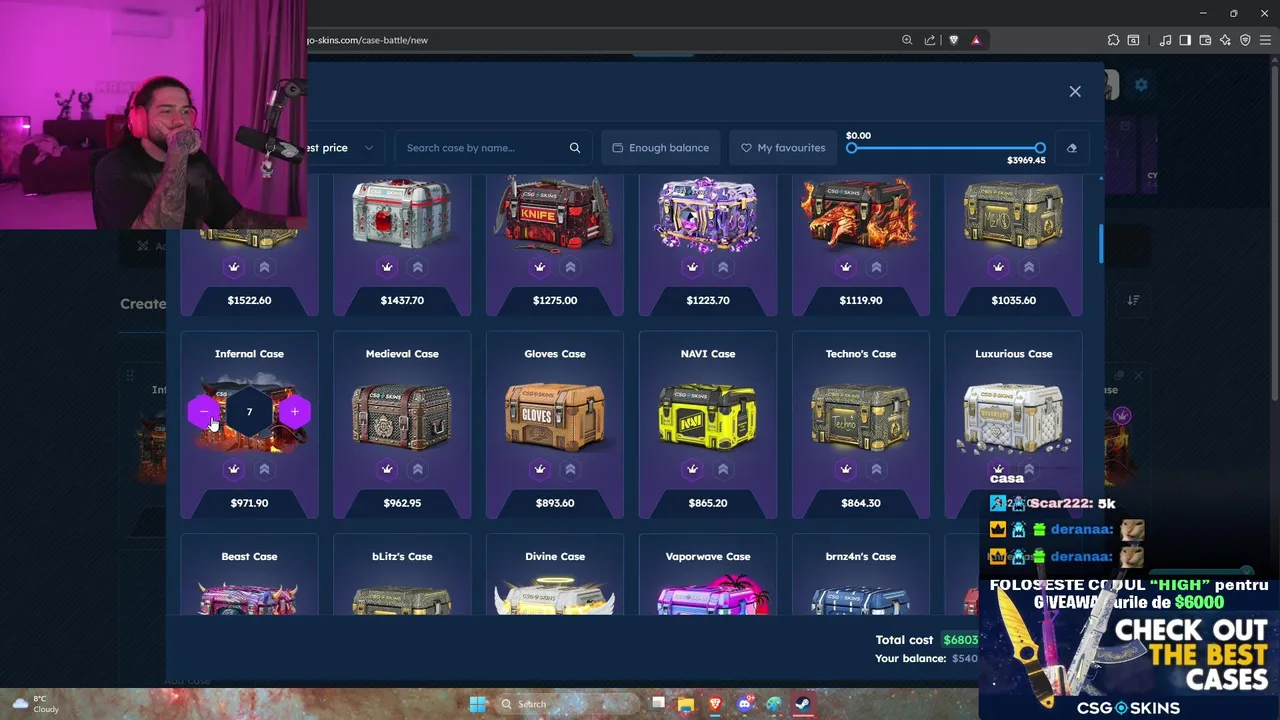
Task: Open Steam from the taskbar
Action: point(802,704)
